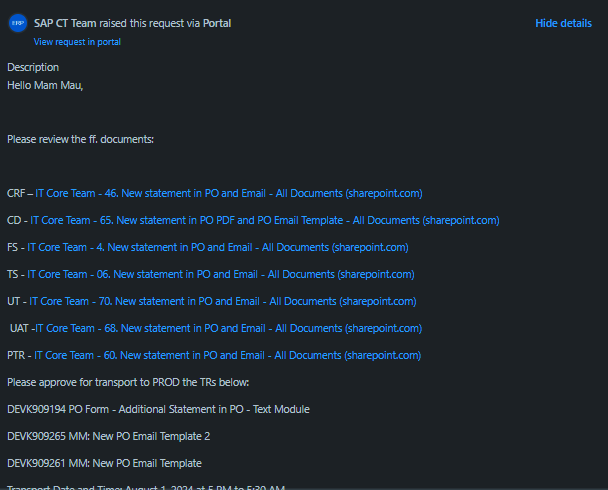Open the CD link numbered 65
The height and width of the screenshot is (490, 608).
[x=265, y=220]
